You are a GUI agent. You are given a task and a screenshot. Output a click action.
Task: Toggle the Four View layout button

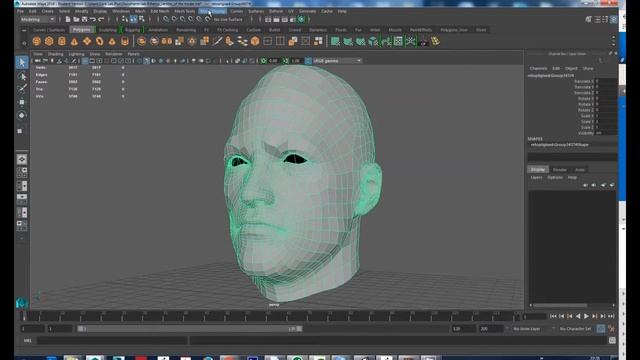tap(22, 172)
